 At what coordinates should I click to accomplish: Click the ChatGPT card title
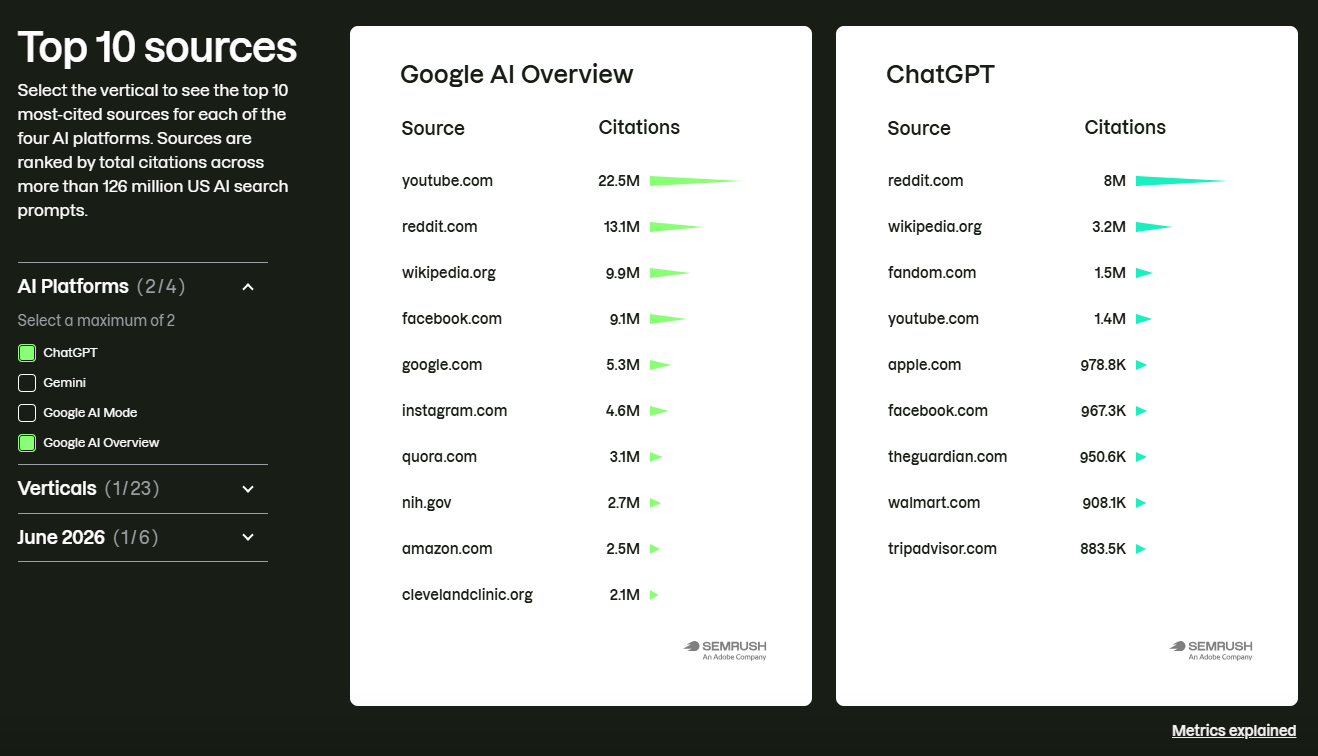pos(940,75)
